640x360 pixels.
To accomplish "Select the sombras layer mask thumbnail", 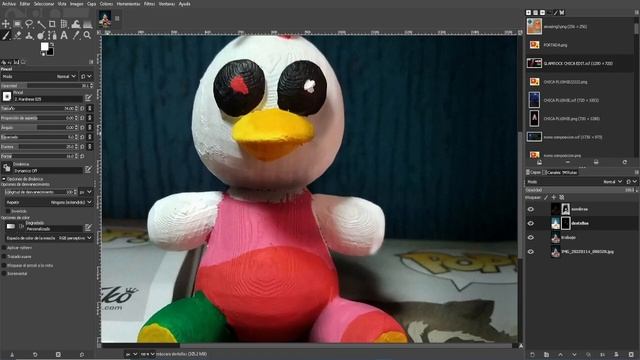I will 566,209.
